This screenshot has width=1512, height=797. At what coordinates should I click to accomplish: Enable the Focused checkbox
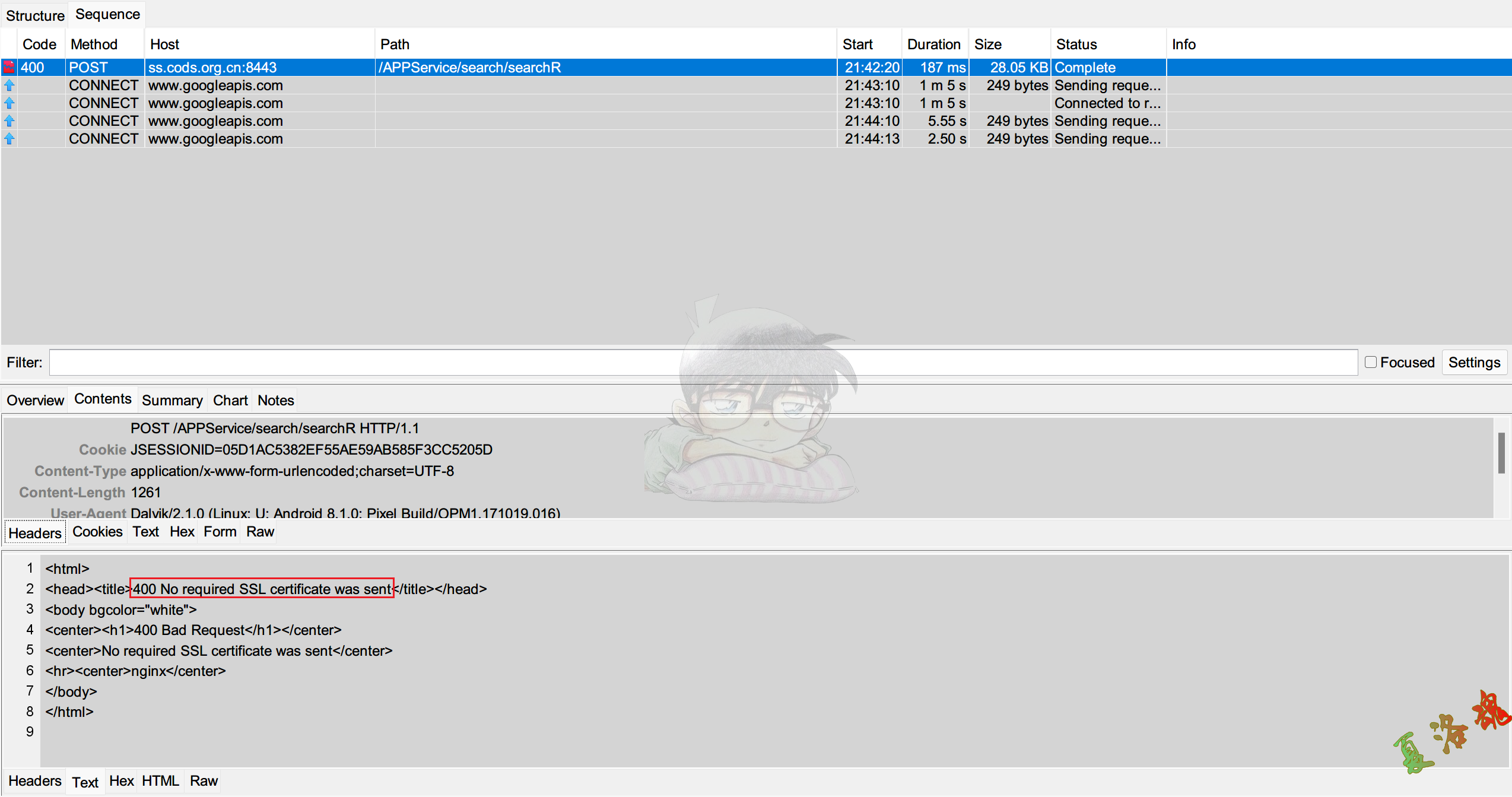1370,362
